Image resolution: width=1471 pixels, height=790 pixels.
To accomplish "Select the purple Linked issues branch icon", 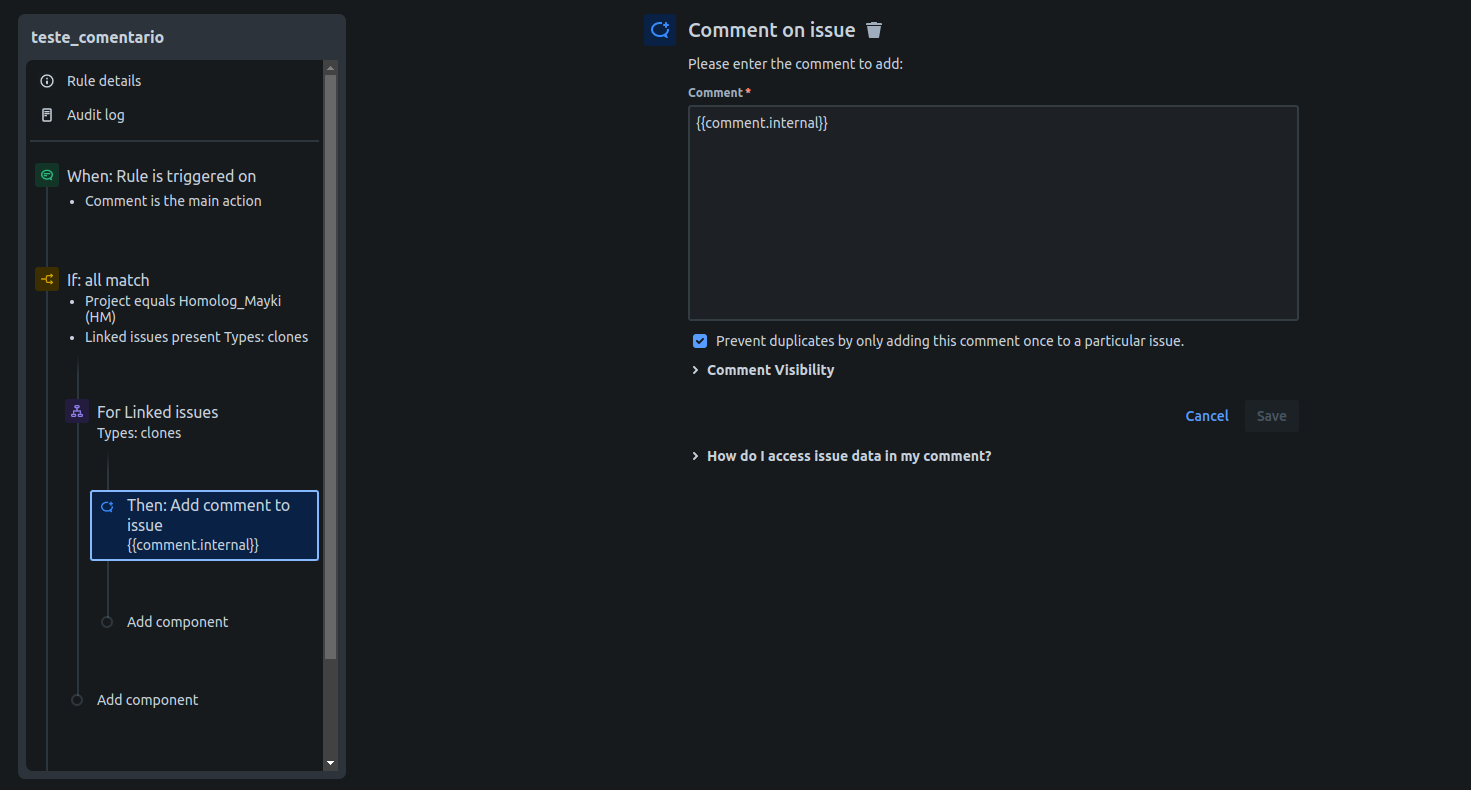I will click(77, 411).
